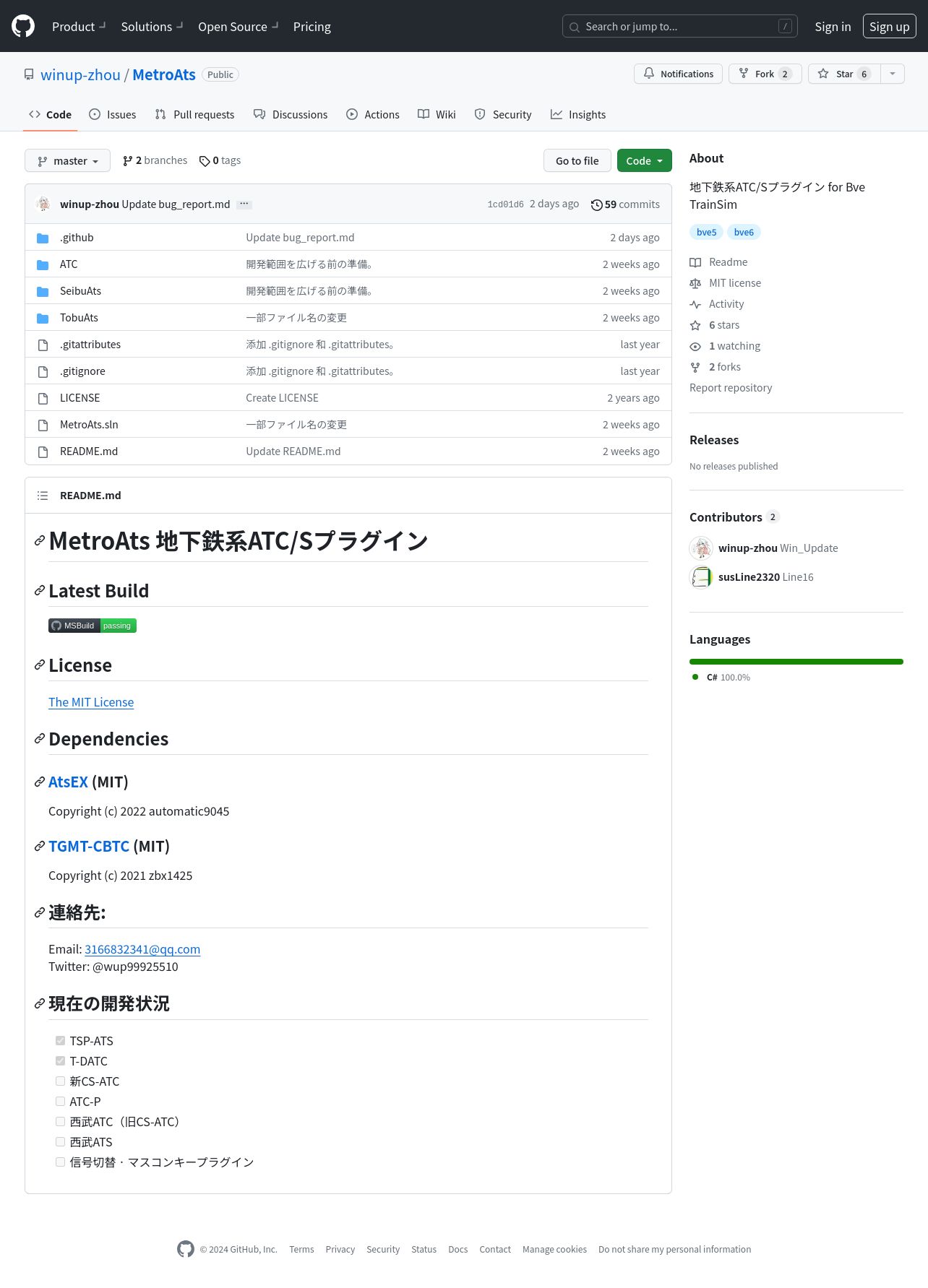Click anchor link icon beside 現在の開発状況
The width and height of the screenshot is (928, 1288).
pyautogui.click(x=40, y=1004)
